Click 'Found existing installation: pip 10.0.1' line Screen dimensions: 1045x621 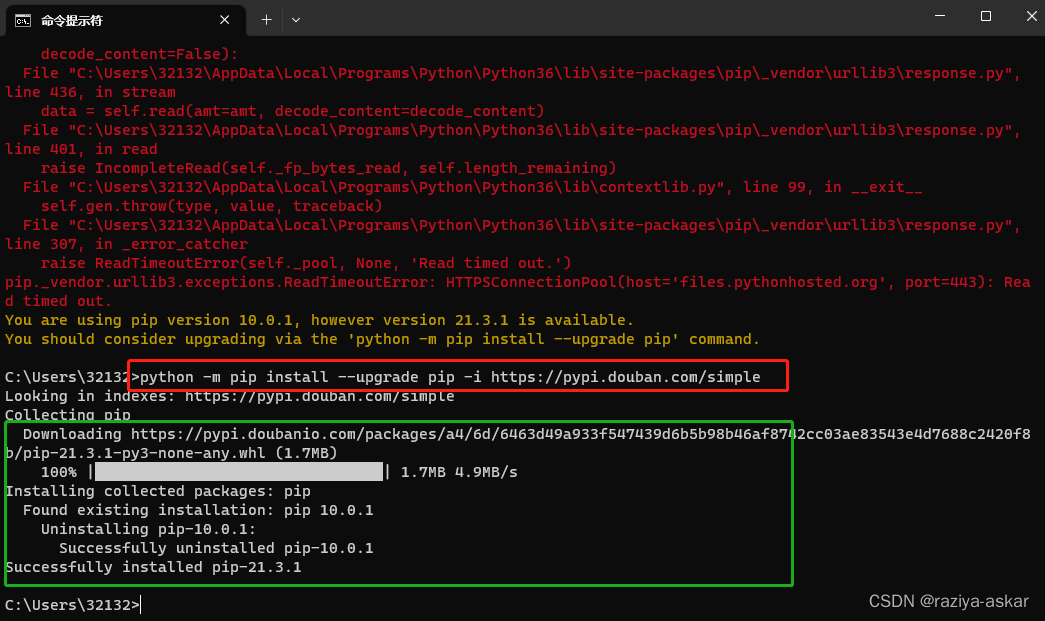[x=198, y=510]
